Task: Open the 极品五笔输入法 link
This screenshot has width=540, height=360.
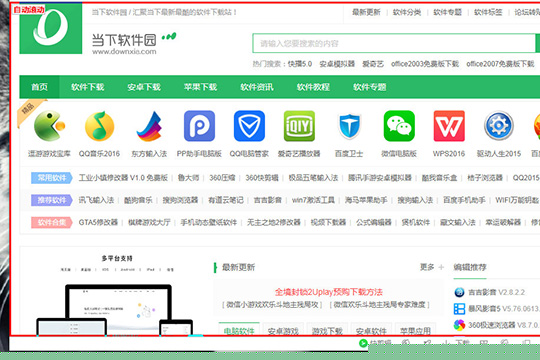Action: (x=313, y=178)
